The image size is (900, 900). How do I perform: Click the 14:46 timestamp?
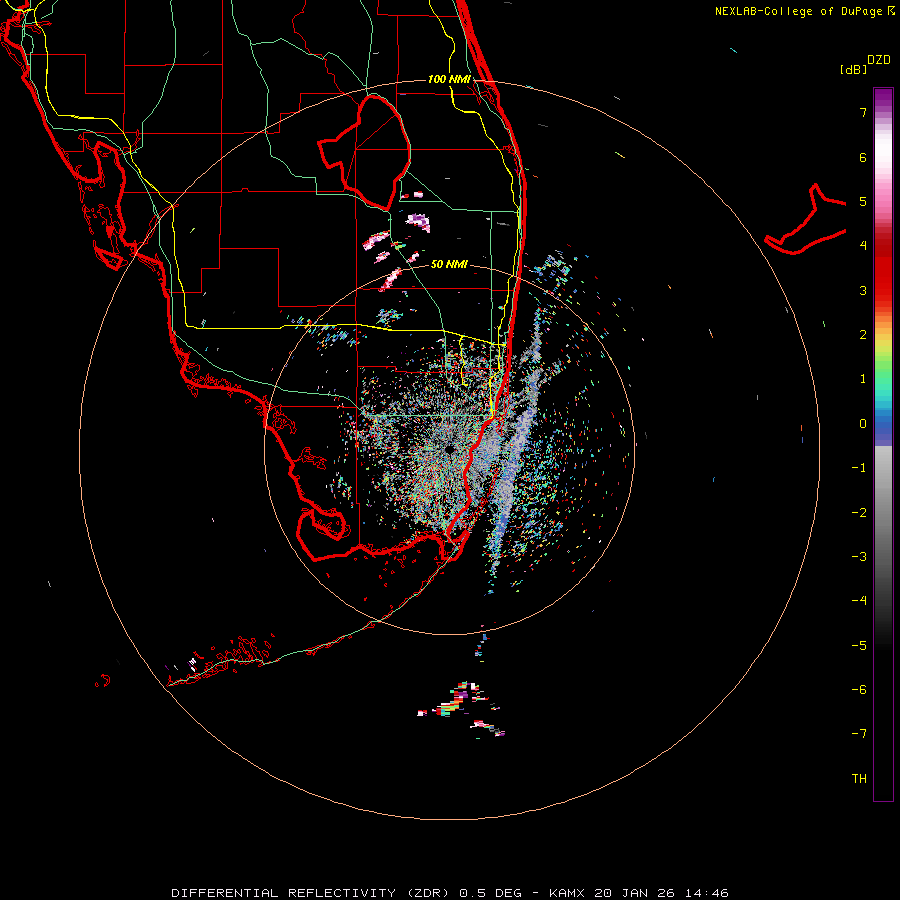click(x=707, y=893)
